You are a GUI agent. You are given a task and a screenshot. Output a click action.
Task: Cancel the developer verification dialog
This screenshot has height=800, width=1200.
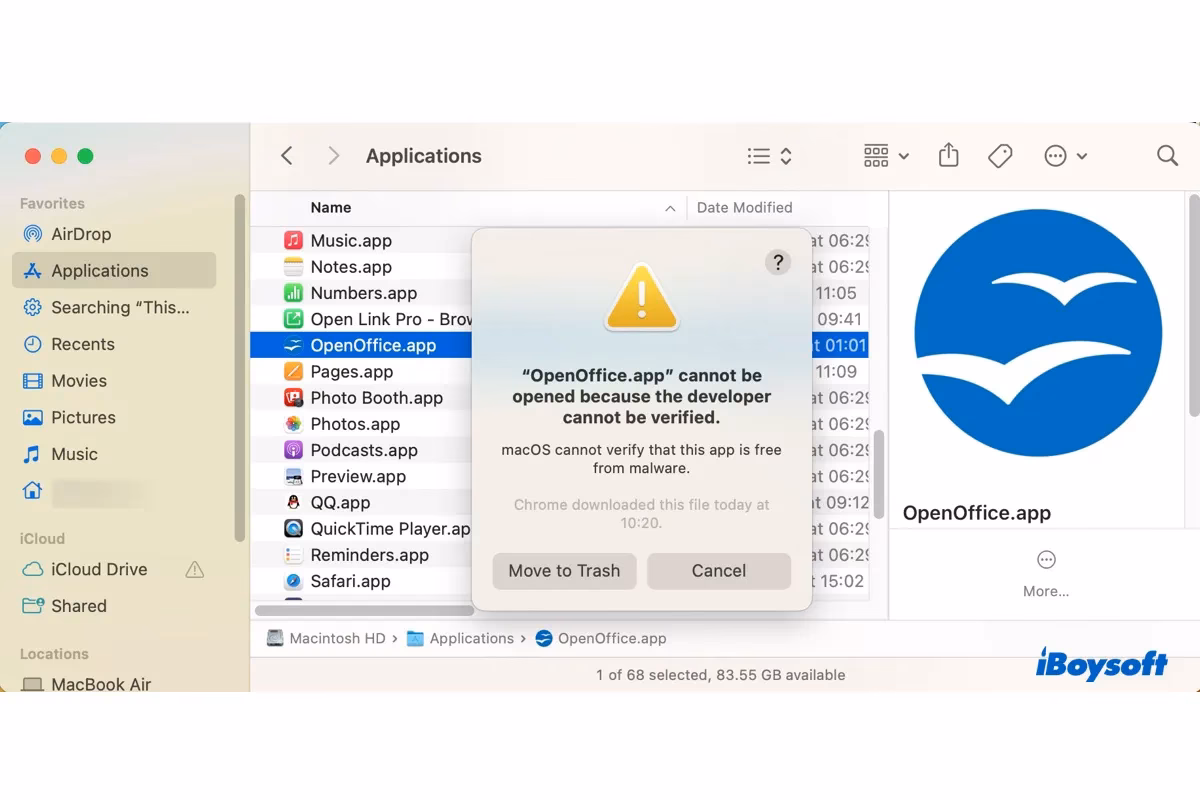(719, 571)
